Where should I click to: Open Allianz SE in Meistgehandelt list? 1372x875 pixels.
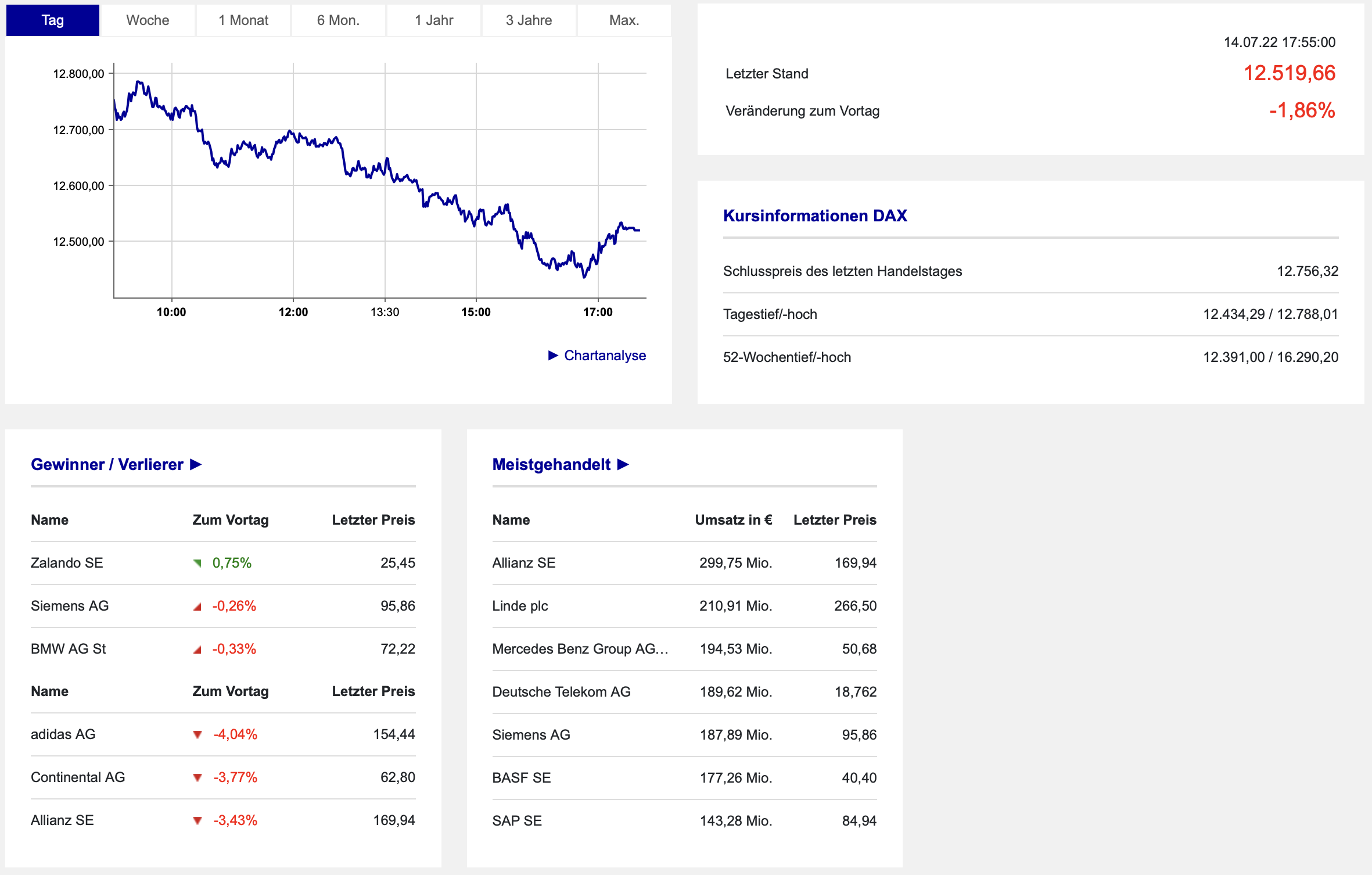coord(524,563)
